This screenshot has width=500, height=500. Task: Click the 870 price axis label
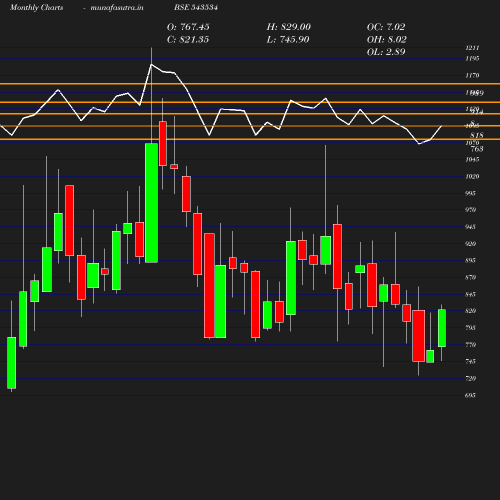click(x=470, y=278)
